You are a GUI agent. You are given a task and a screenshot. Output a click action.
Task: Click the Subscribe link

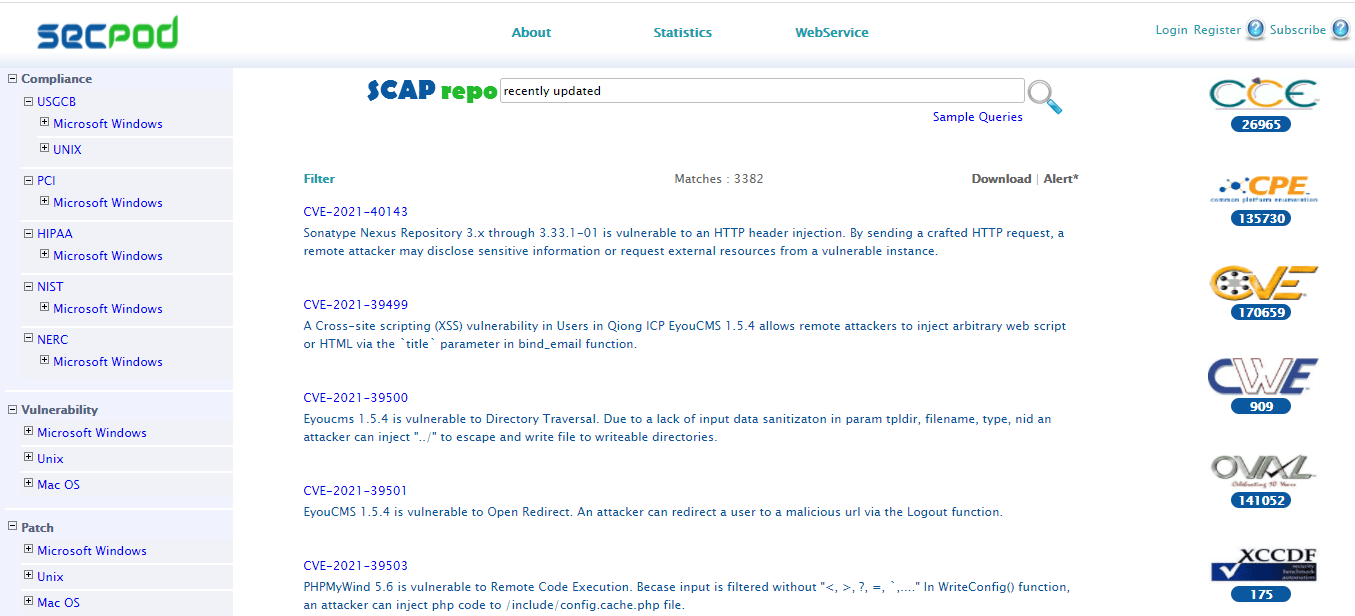pos(1298,30)
